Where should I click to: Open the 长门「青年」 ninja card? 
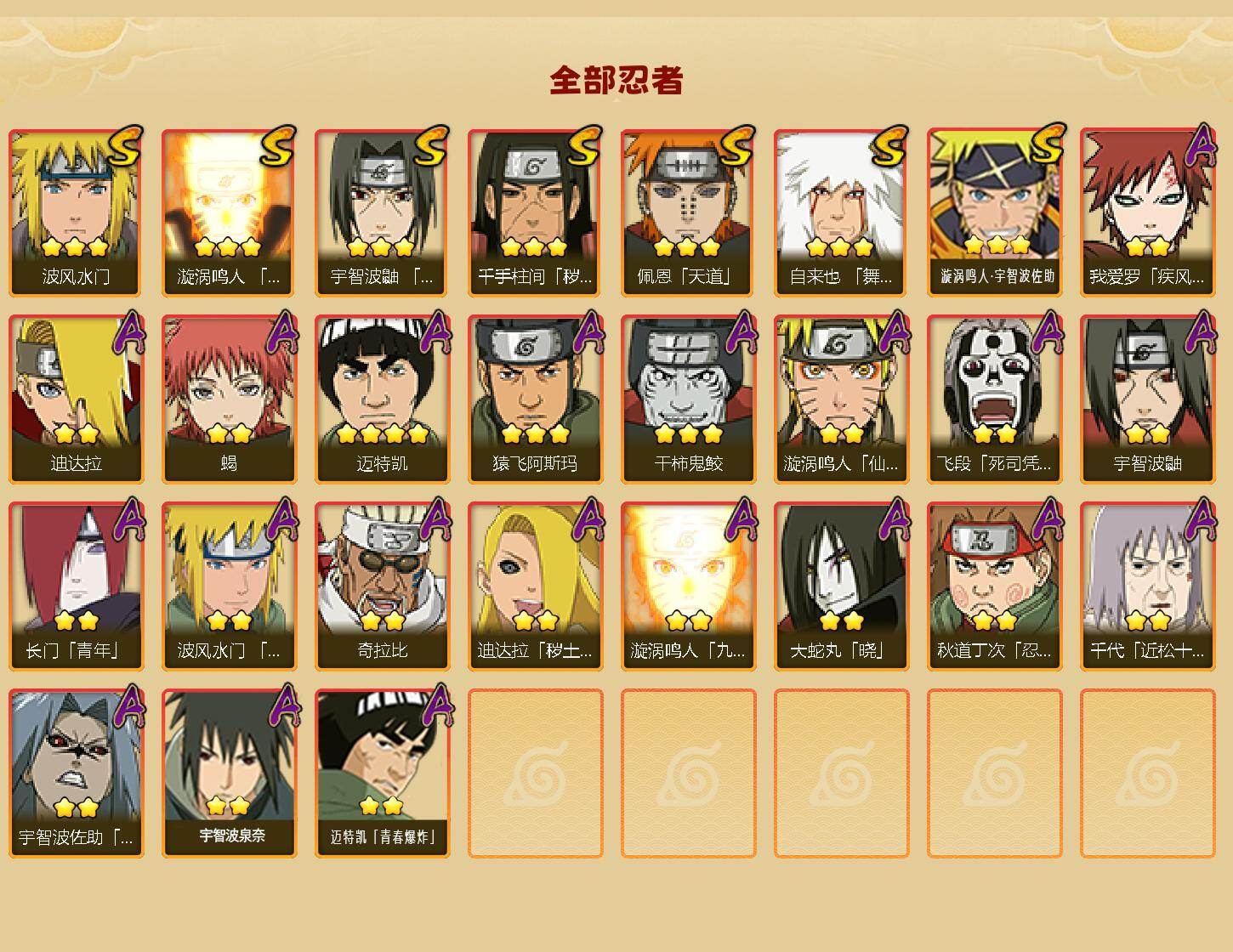coord(76,586)
